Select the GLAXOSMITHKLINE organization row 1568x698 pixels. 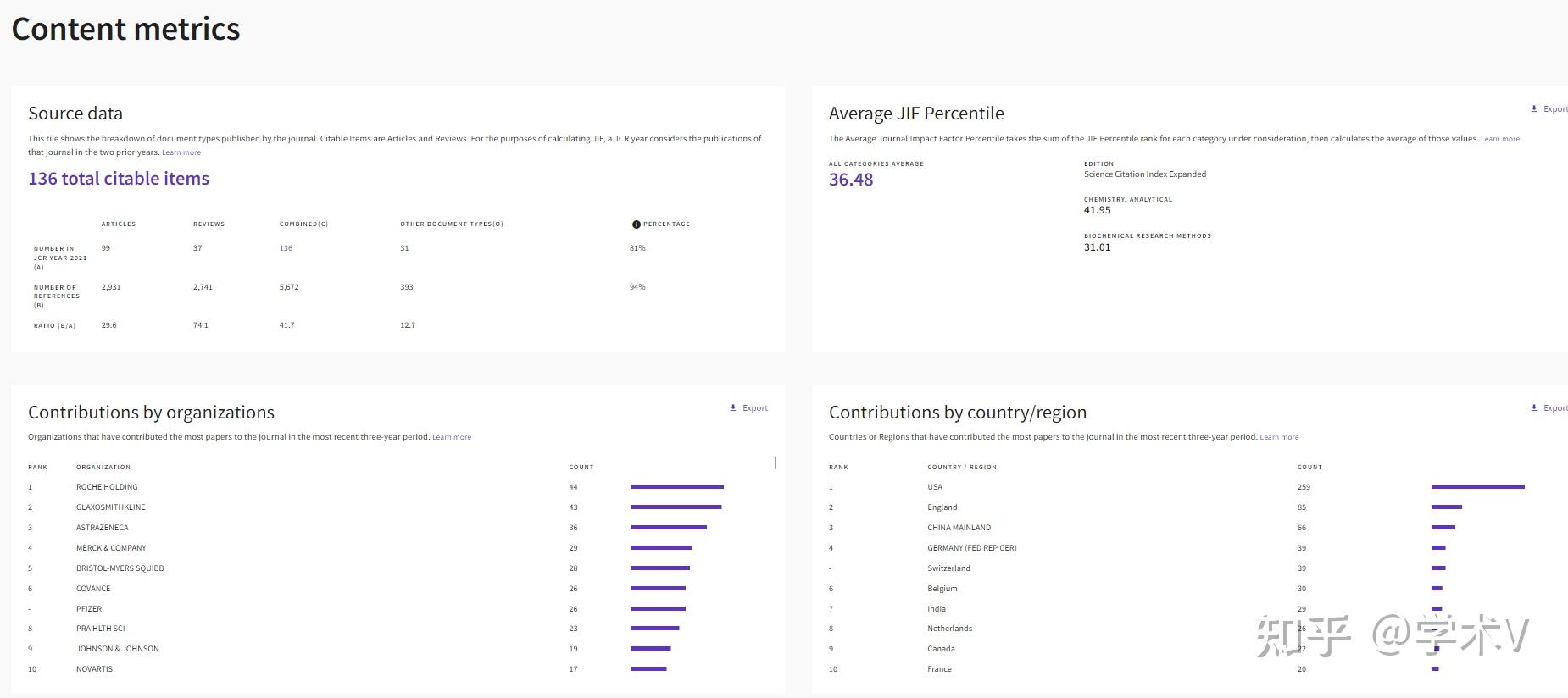(111, 507)
